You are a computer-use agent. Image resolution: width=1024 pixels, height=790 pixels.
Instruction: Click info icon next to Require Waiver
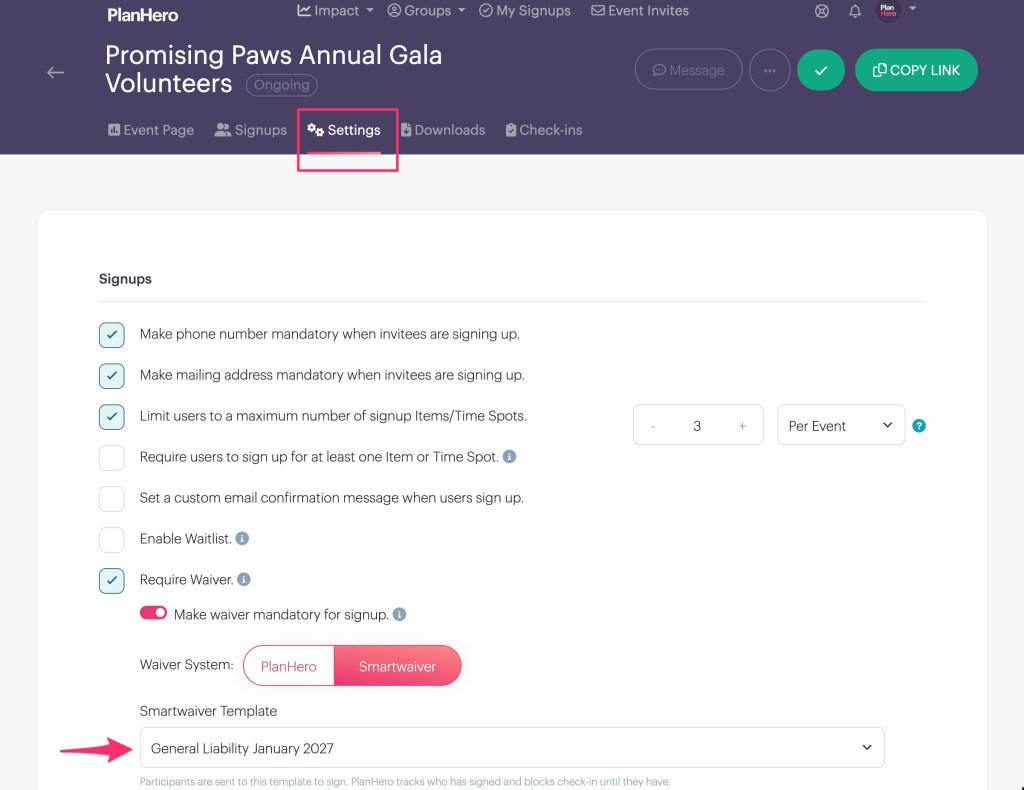[244, 579]
